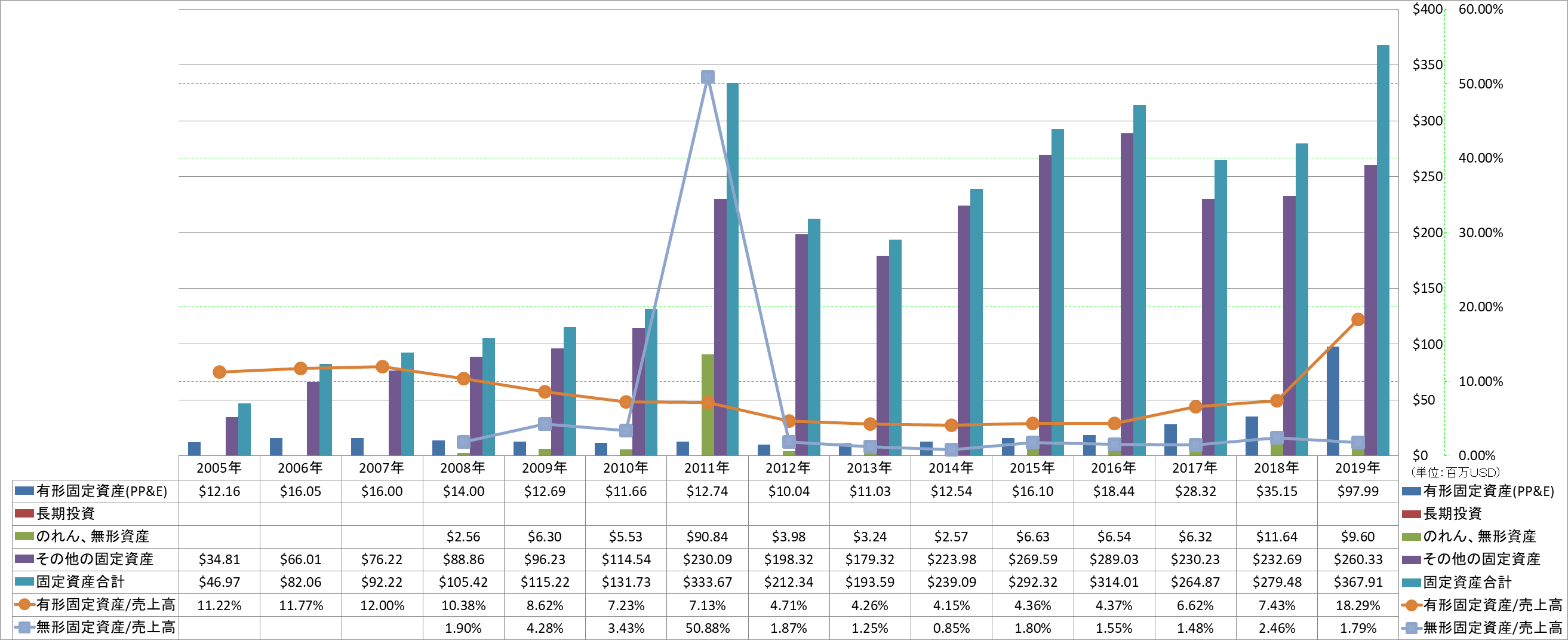Click left legend label 有形固定資産(PP&E)
The image size is (1568, 640).
(x=102, y=491)
